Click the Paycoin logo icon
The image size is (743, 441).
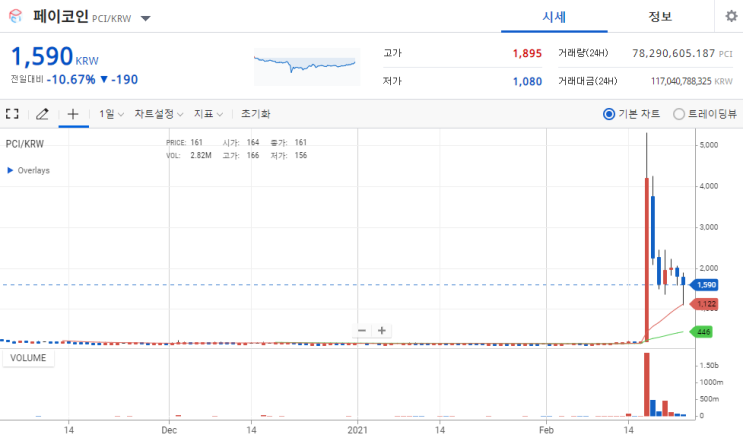(16, 17)
